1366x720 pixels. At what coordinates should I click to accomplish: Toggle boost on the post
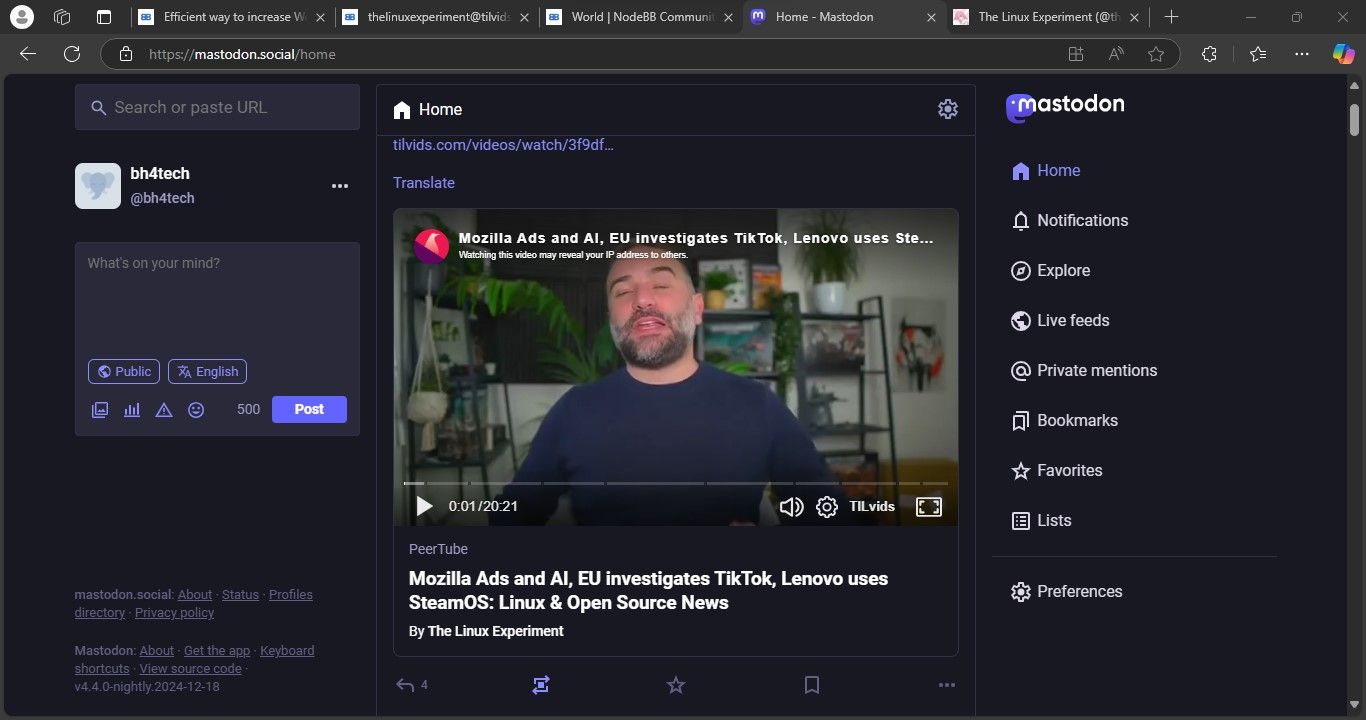click(541, 685)
